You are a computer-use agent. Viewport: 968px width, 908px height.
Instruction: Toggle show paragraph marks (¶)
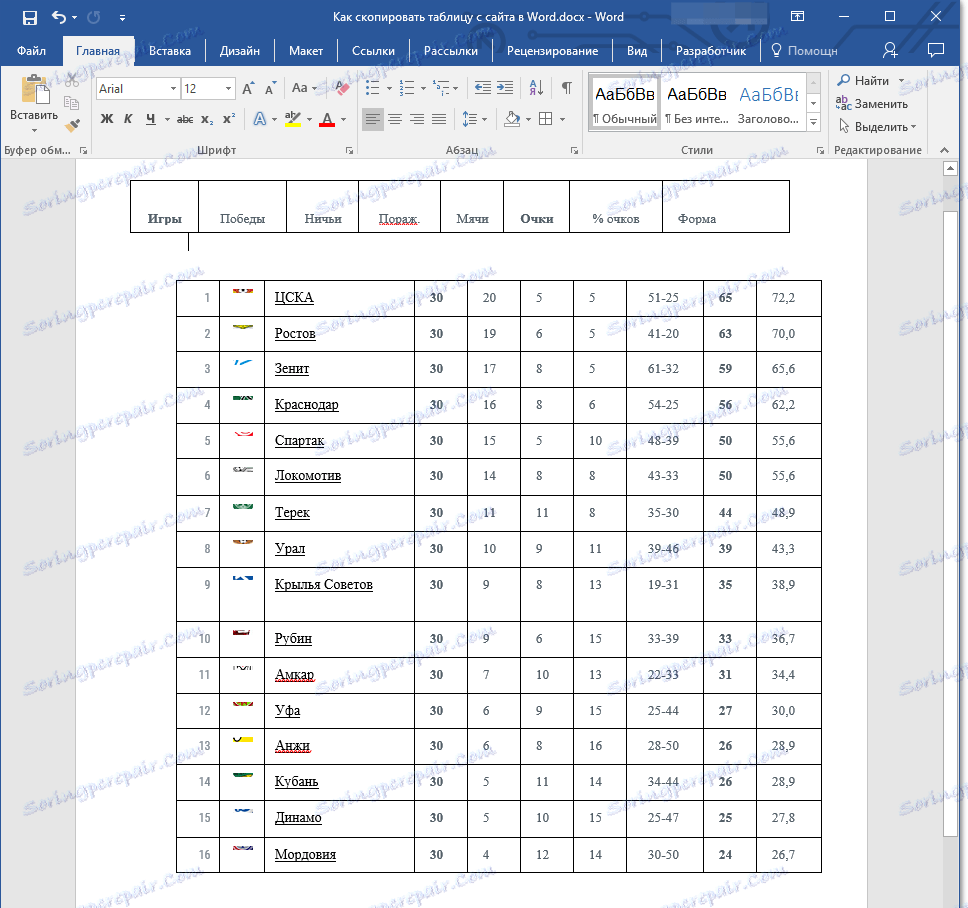566,88
